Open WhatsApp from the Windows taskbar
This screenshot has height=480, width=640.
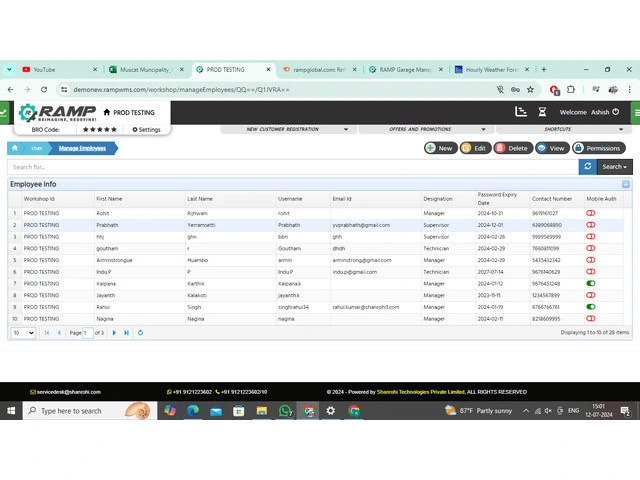(x=285, y=411)
